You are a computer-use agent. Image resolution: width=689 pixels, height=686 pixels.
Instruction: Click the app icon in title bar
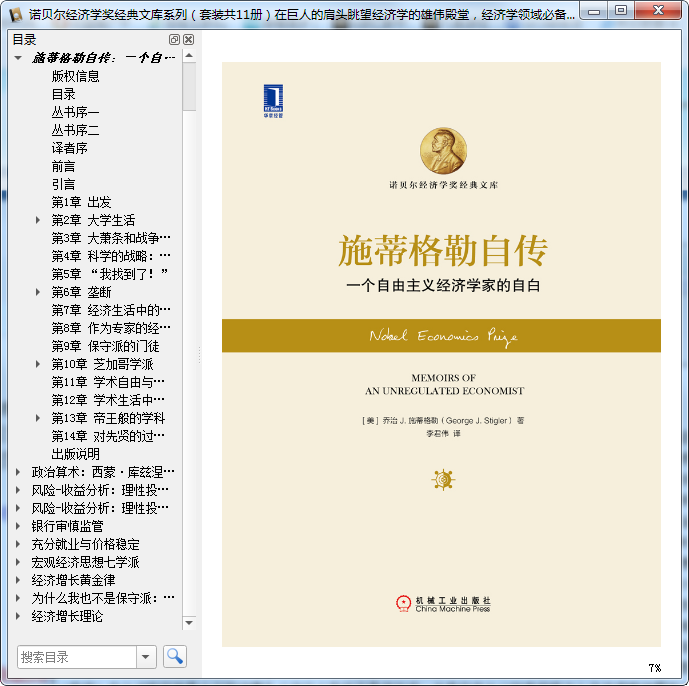click(16, 15)
